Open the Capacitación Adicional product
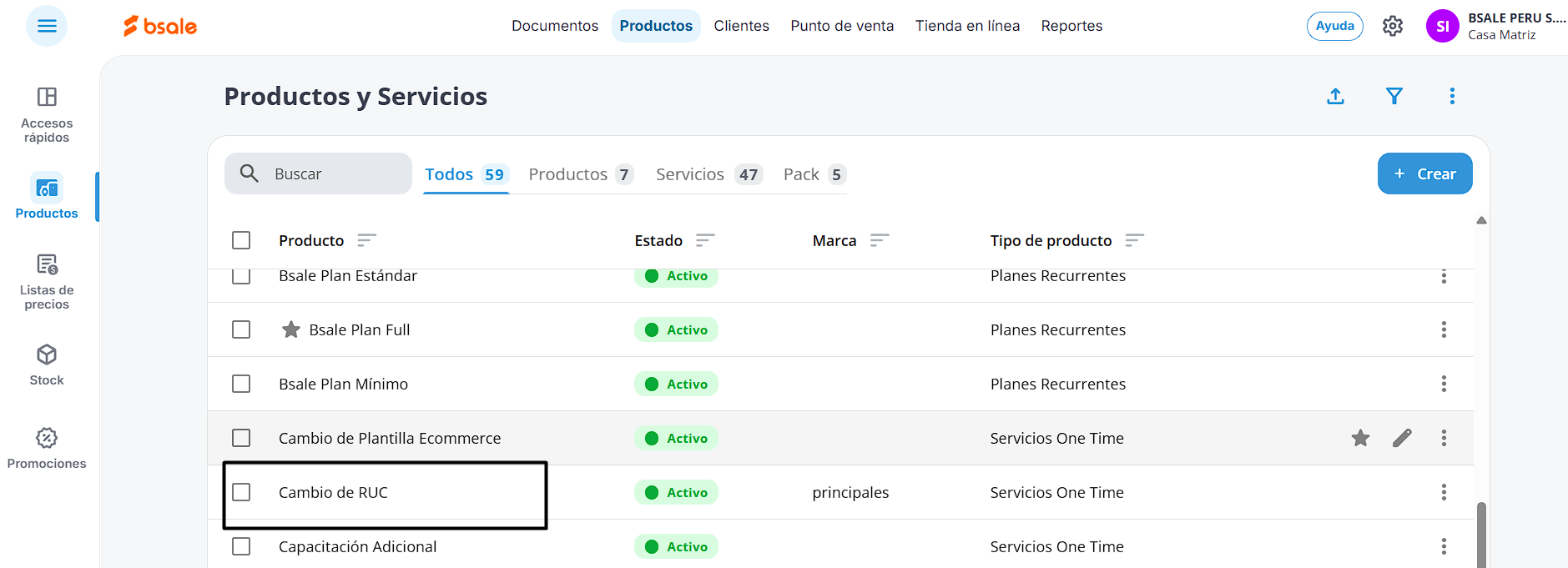Screen dimensions: 1568x568 click(x=357, y=546)
